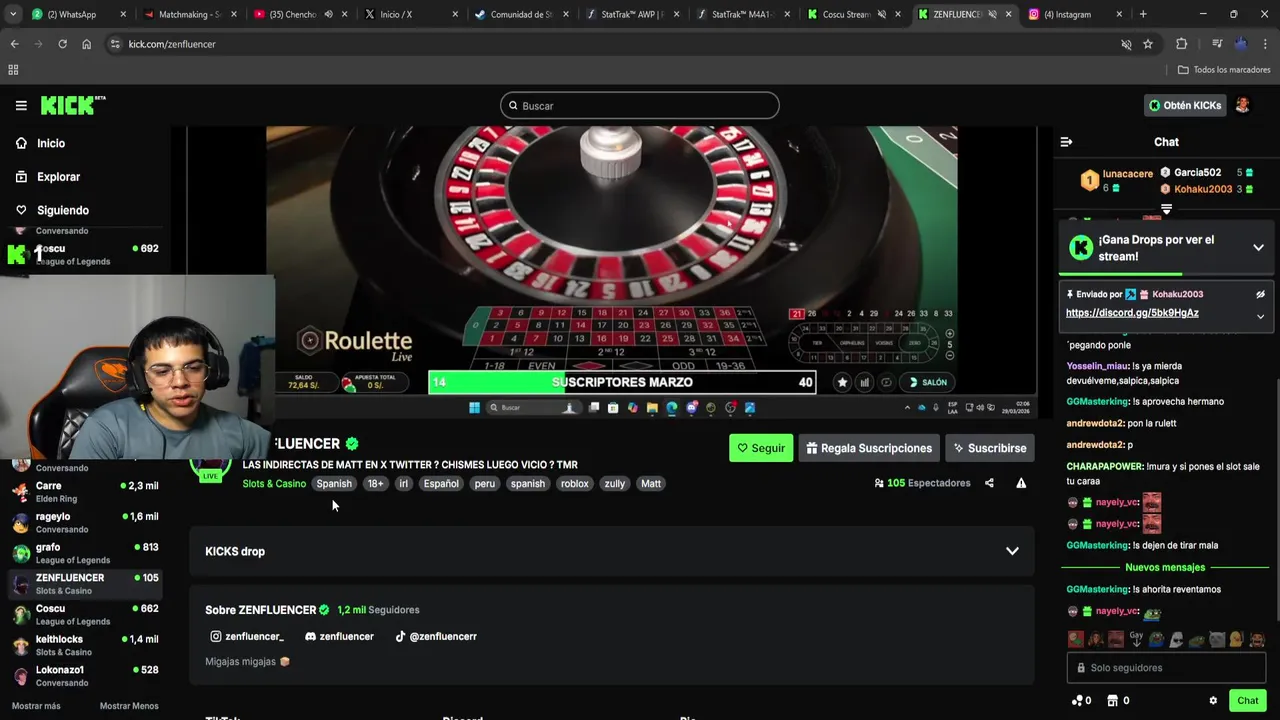Screen dimensions: 1280x720
Task: Go to Inicio in Kick sidebar
Action: (x=40, y=143)
